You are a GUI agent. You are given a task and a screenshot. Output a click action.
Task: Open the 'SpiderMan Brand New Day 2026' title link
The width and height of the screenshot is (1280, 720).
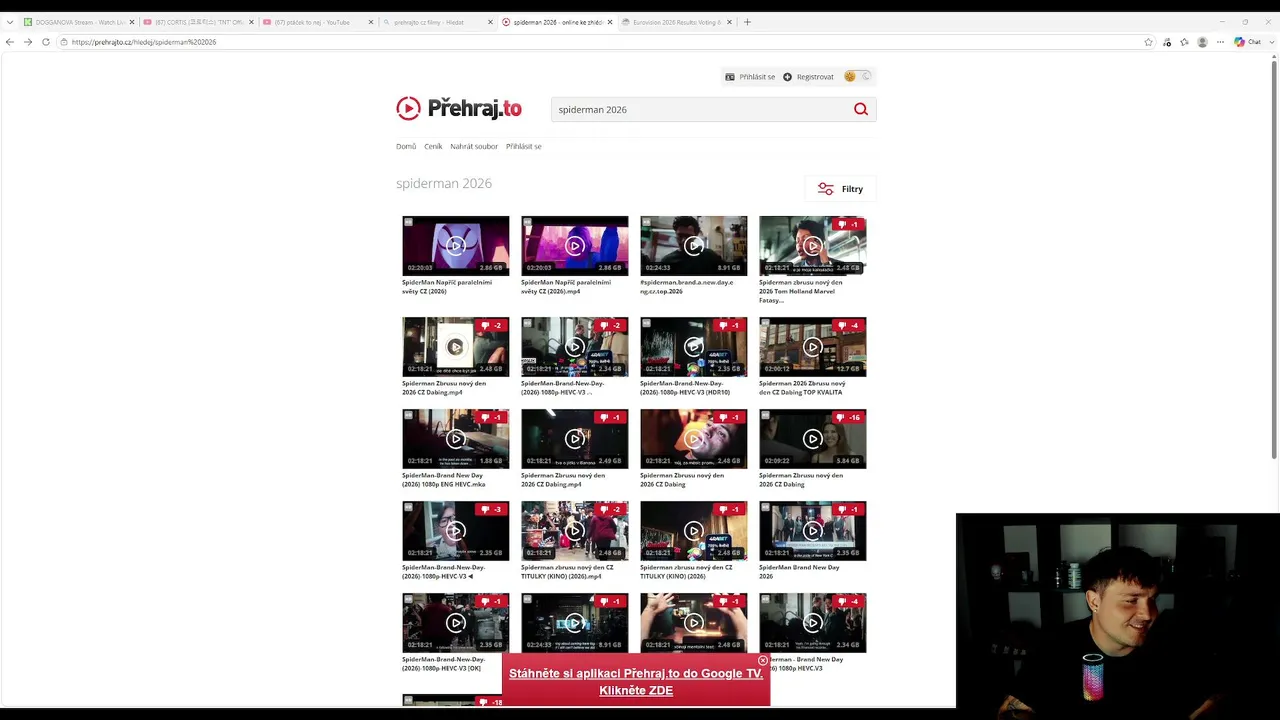(799, 572)
